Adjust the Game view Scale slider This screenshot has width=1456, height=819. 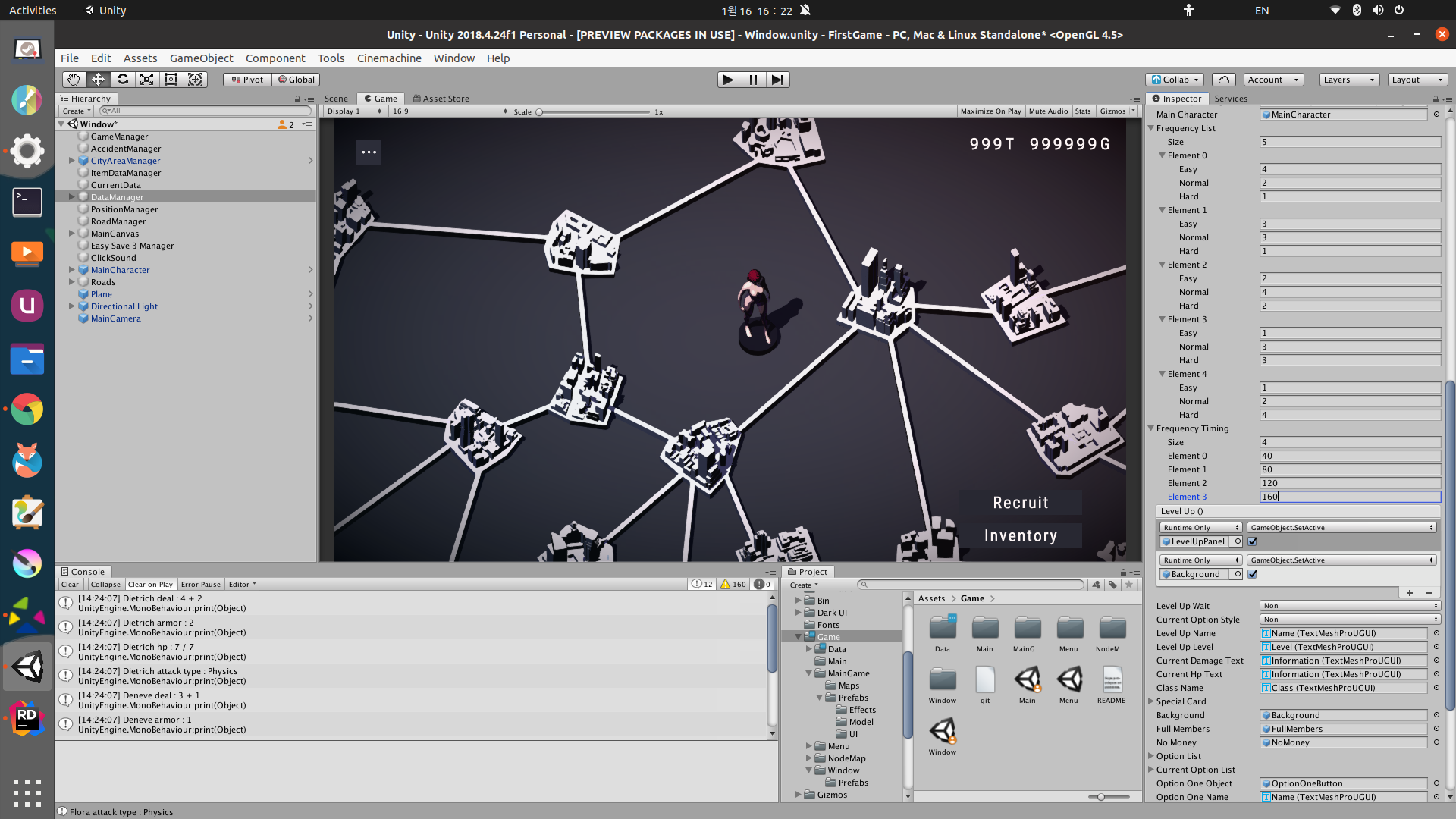pyautogui.click(x=594, y=111)
